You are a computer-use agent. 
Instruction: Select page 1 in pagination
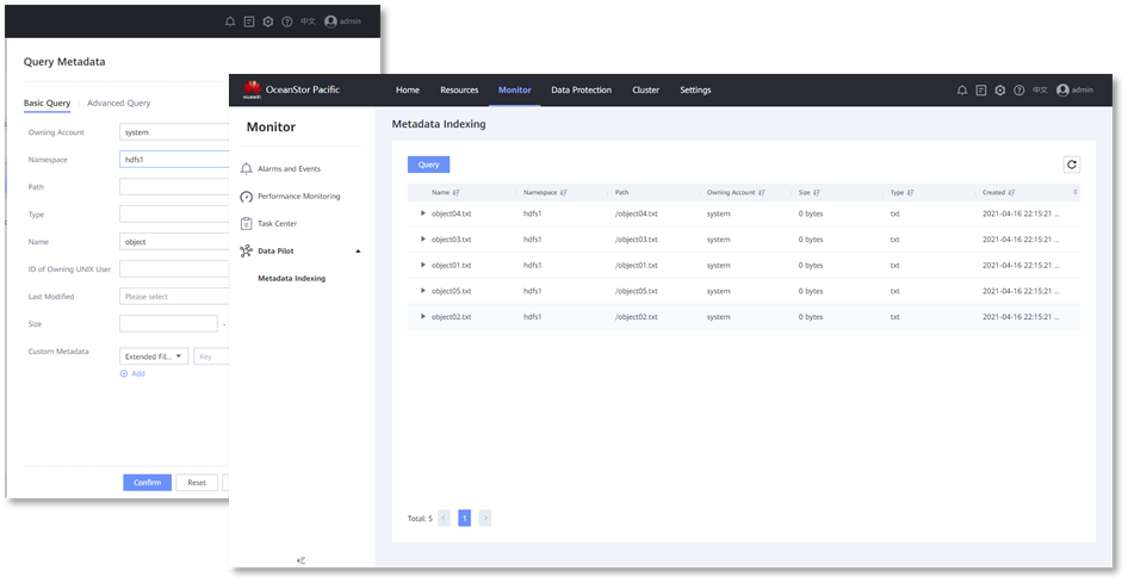(x=465, y=518)
